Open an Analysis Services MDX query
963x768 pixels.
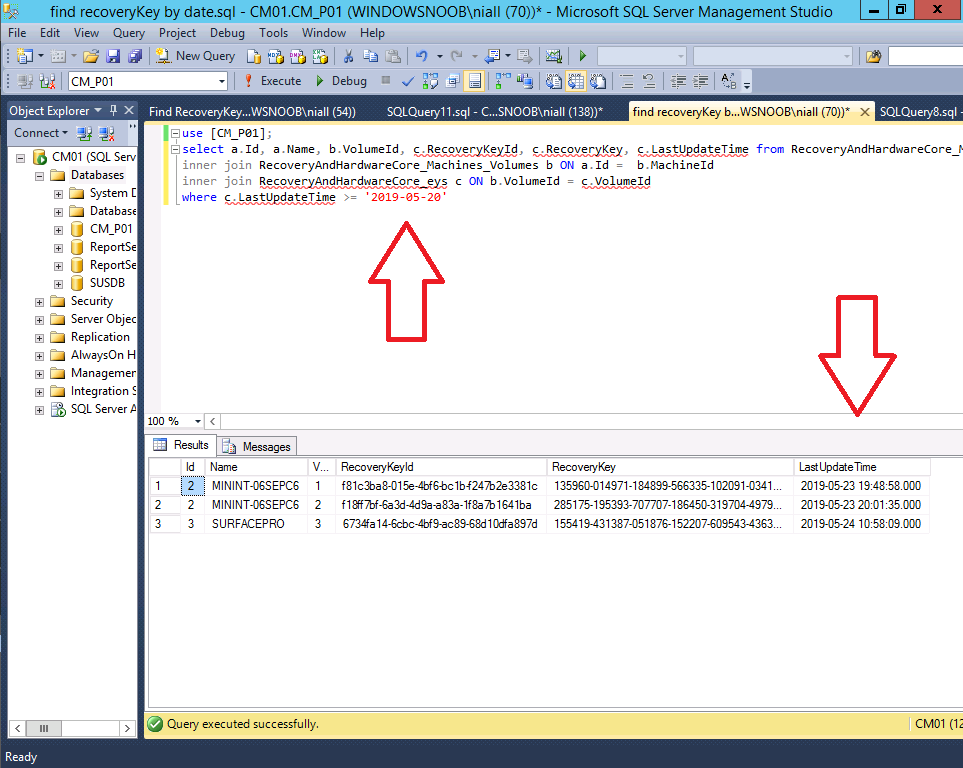pos(276,57)
